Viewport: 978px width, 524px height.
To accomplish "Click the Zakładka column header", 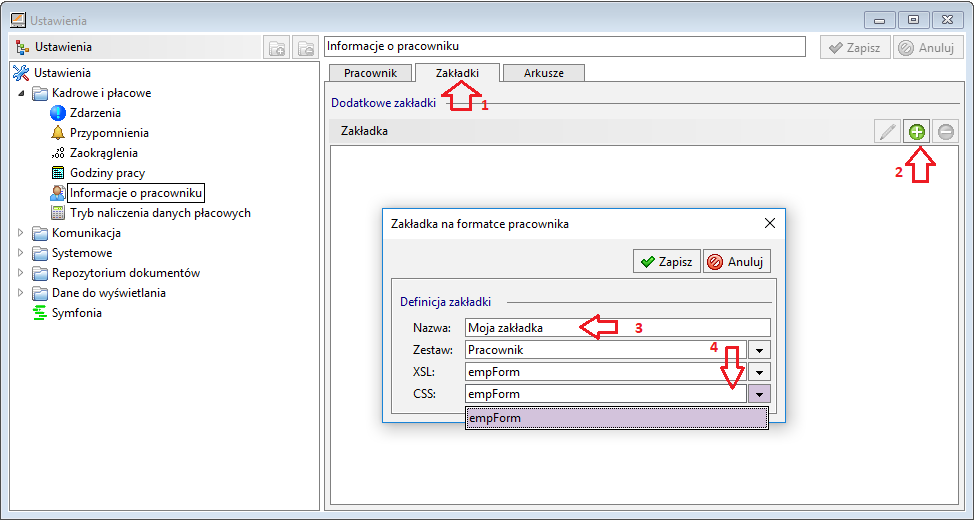I will point(364,132).
